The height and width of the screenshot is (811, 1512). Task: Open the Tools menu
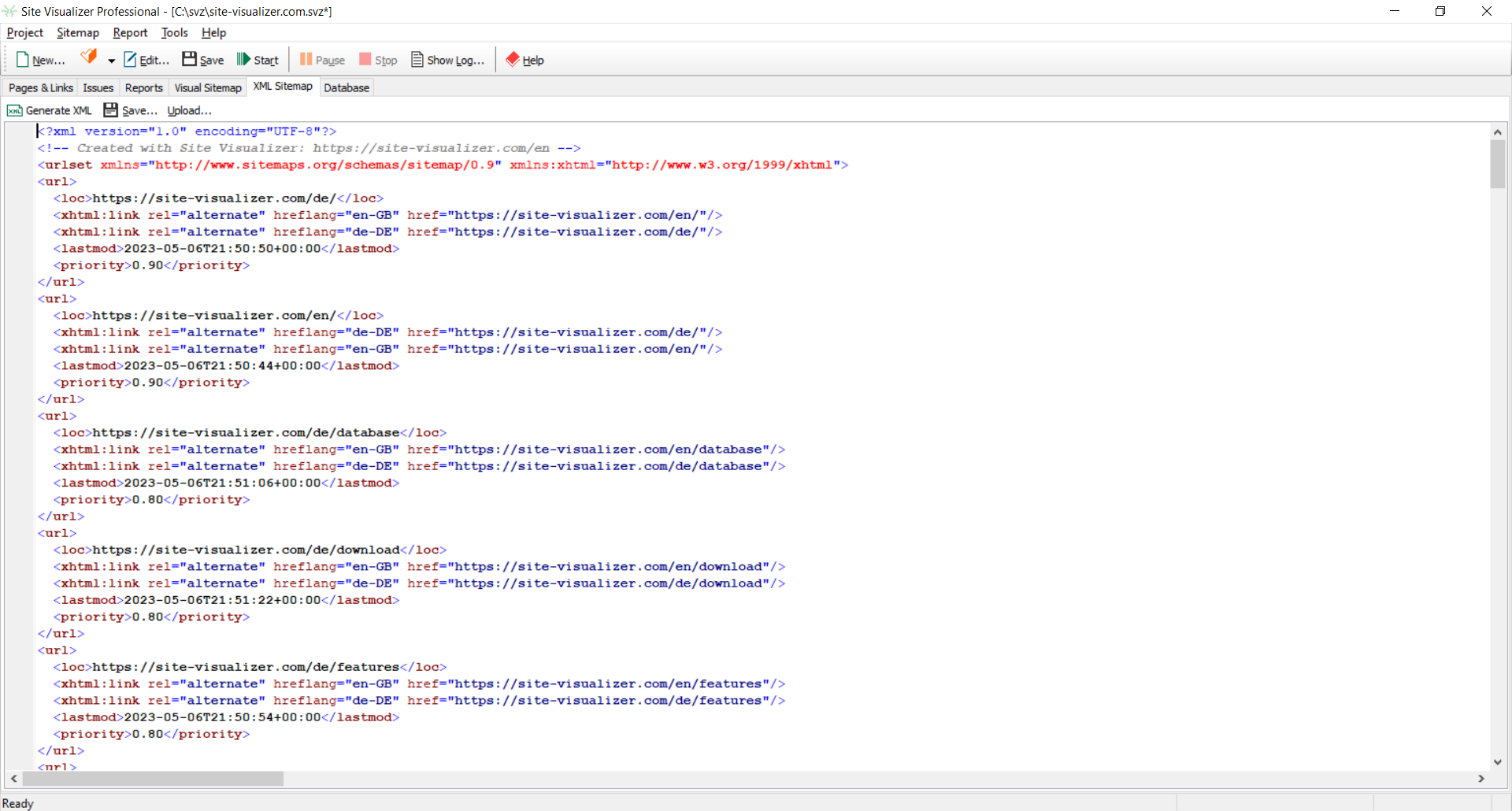174,32
